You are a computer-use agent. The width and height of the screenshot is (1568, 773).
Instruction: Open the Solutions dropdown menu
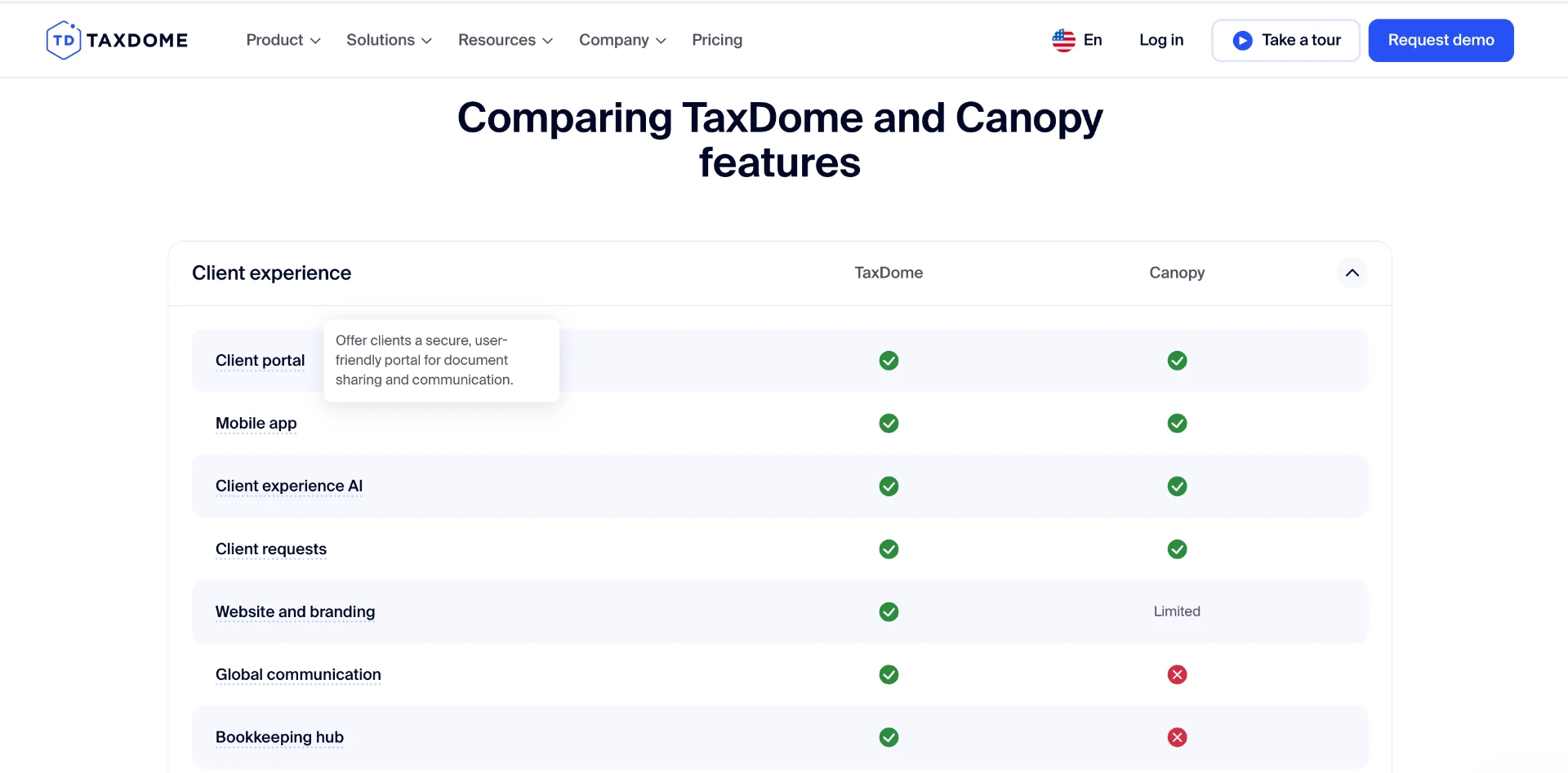click(x=389, y=40)
